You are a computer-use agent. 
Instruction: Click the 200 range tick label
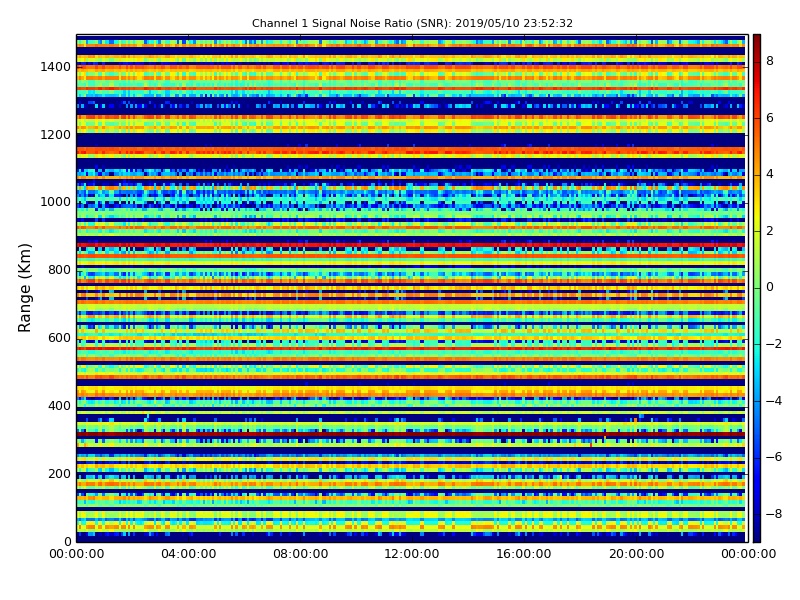click(x=59, y=473)
